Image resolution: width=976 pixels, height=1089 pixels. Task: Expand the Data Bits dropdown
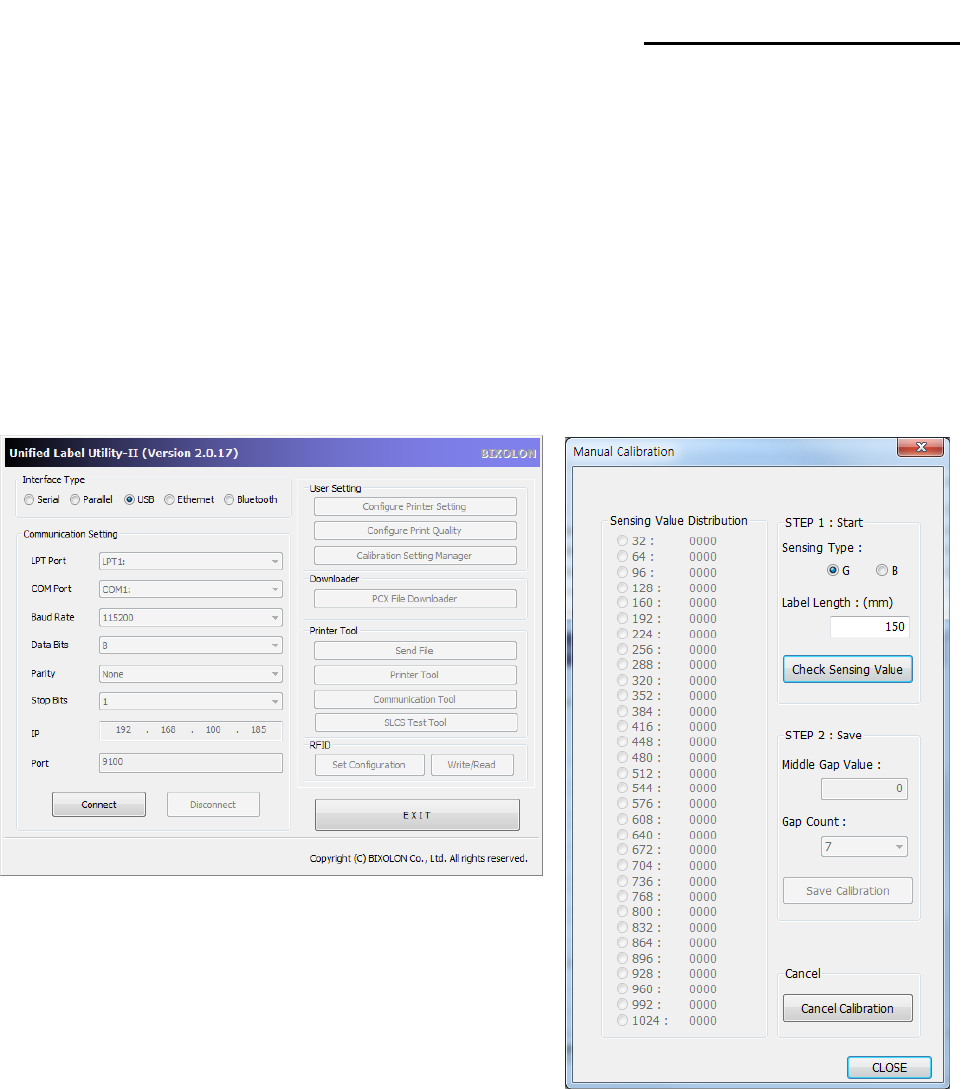point(191,645)
